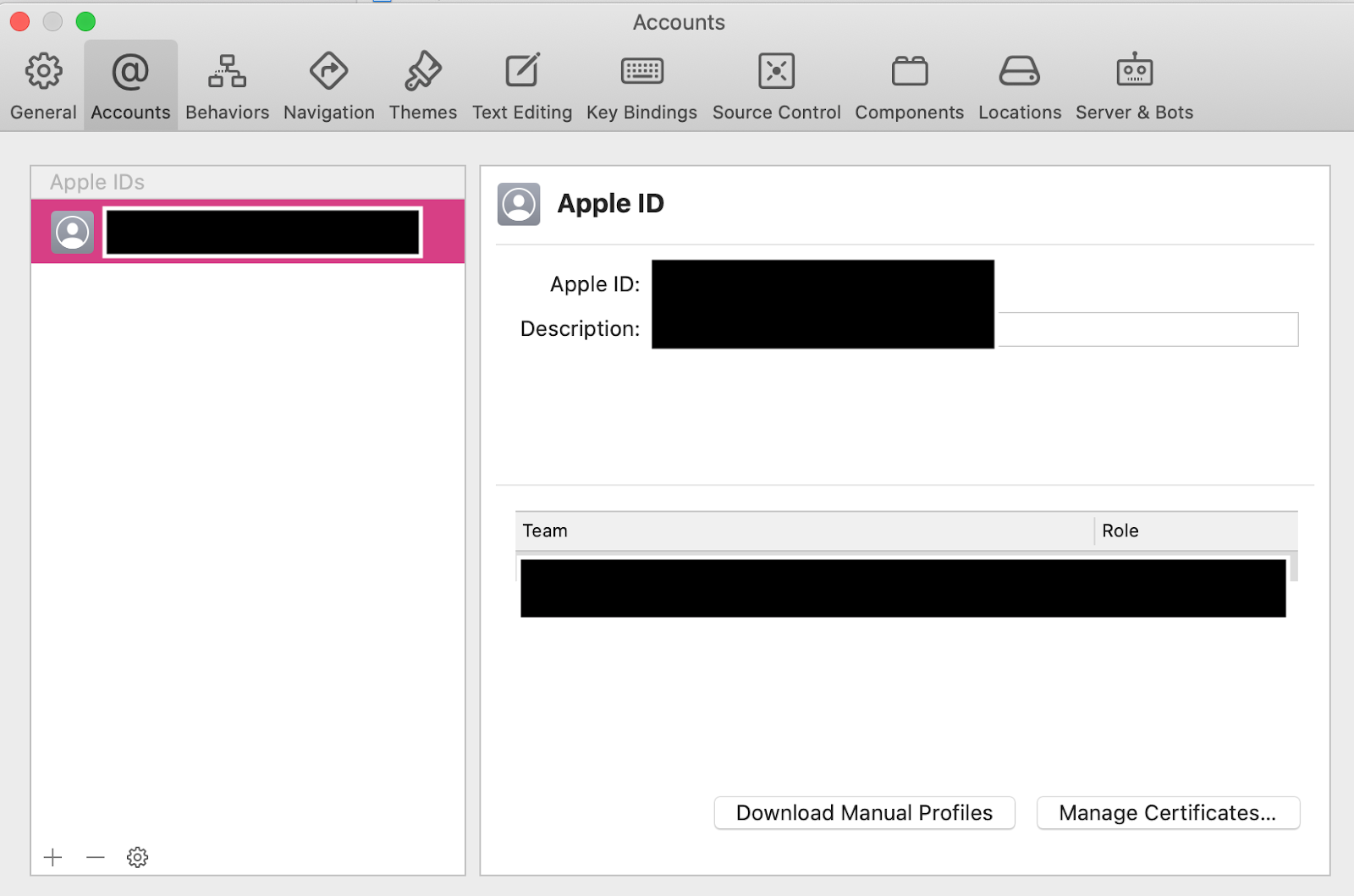Open Server & Bots preferences
This screenshot has height=896, width=1354.
click(x=1134, y=86)
